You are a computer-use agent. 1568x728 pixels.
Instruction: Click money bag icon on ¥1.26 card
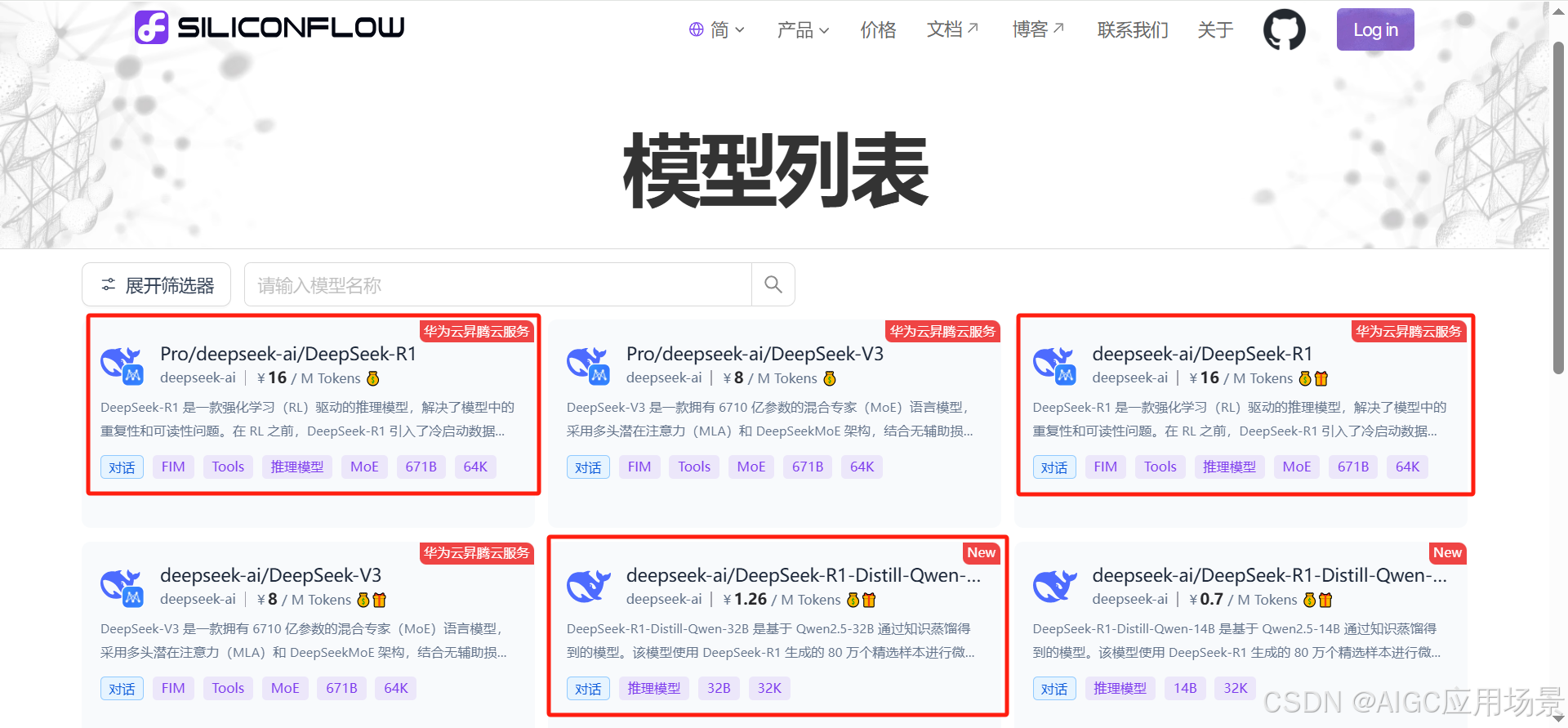coord(853,600)
